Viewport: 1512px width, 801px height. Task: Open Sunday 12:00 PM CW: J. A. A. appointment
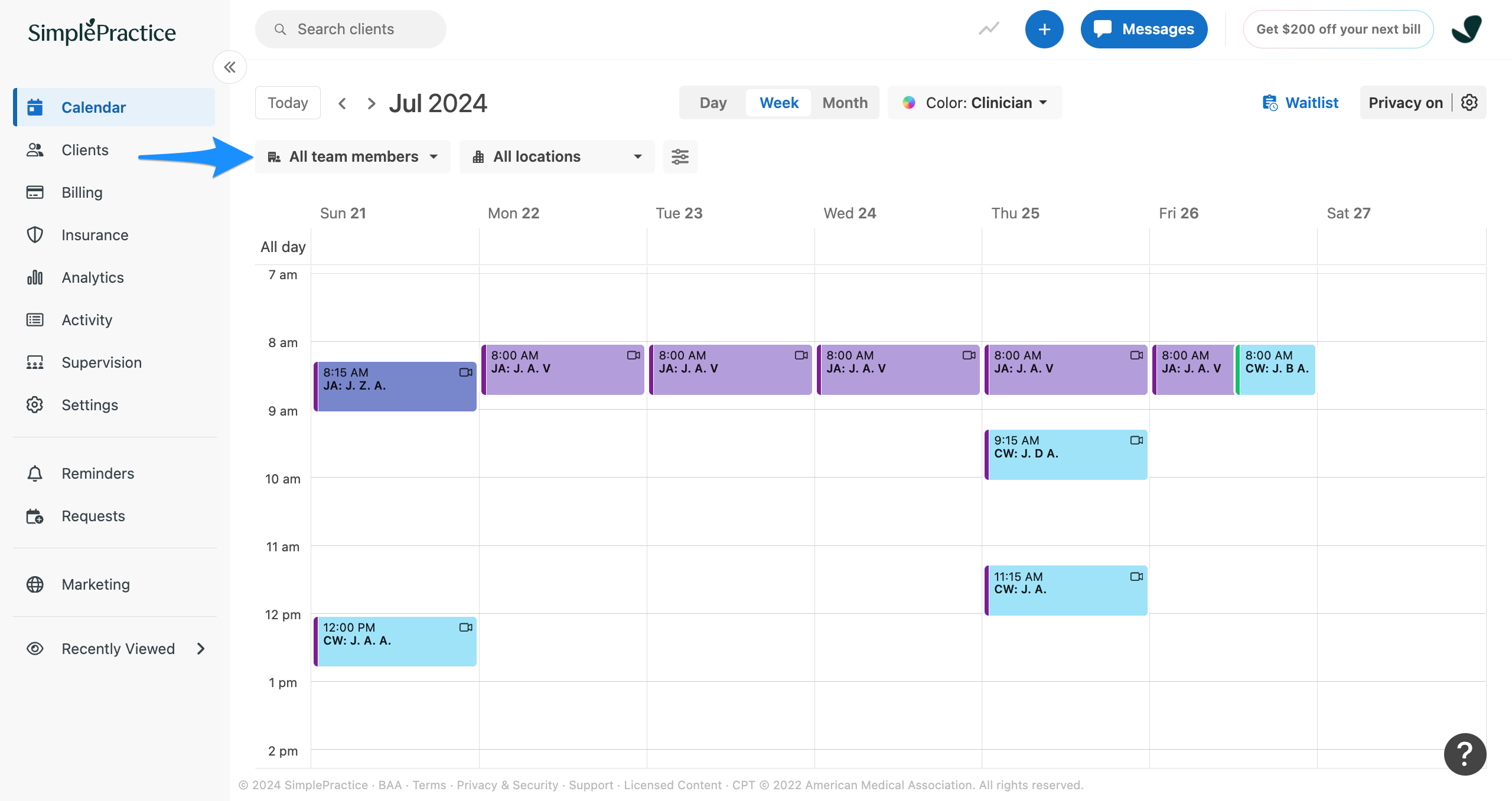click(x=395, y=642)
